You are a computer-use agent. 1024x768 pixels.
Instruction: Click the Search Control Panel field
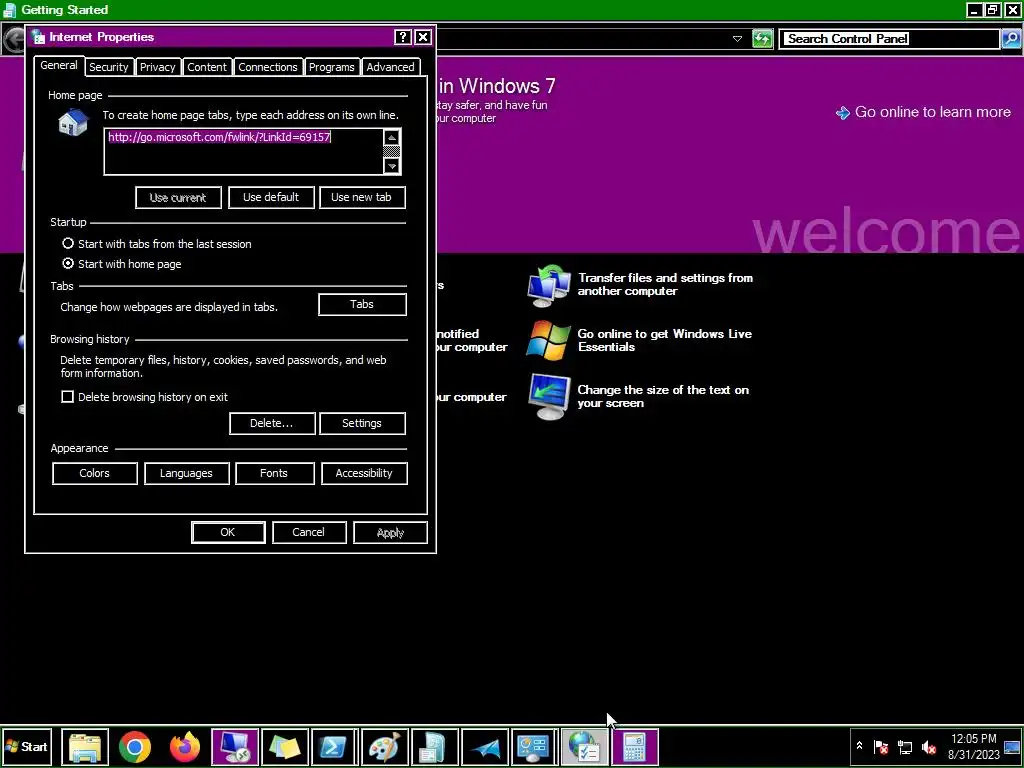pyautogui.click(x=889, y=39)
